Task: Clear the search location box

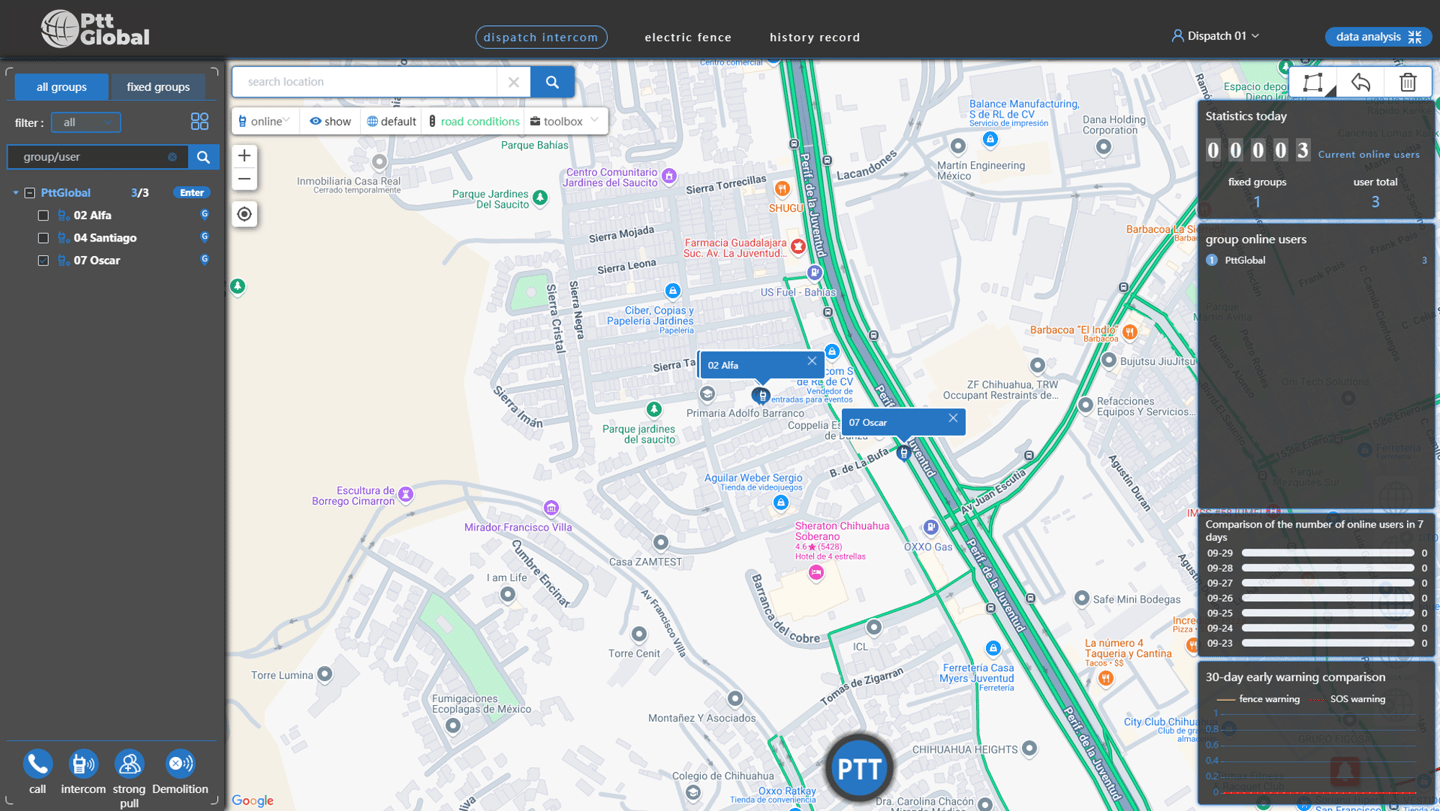Action: click(513, 82)
